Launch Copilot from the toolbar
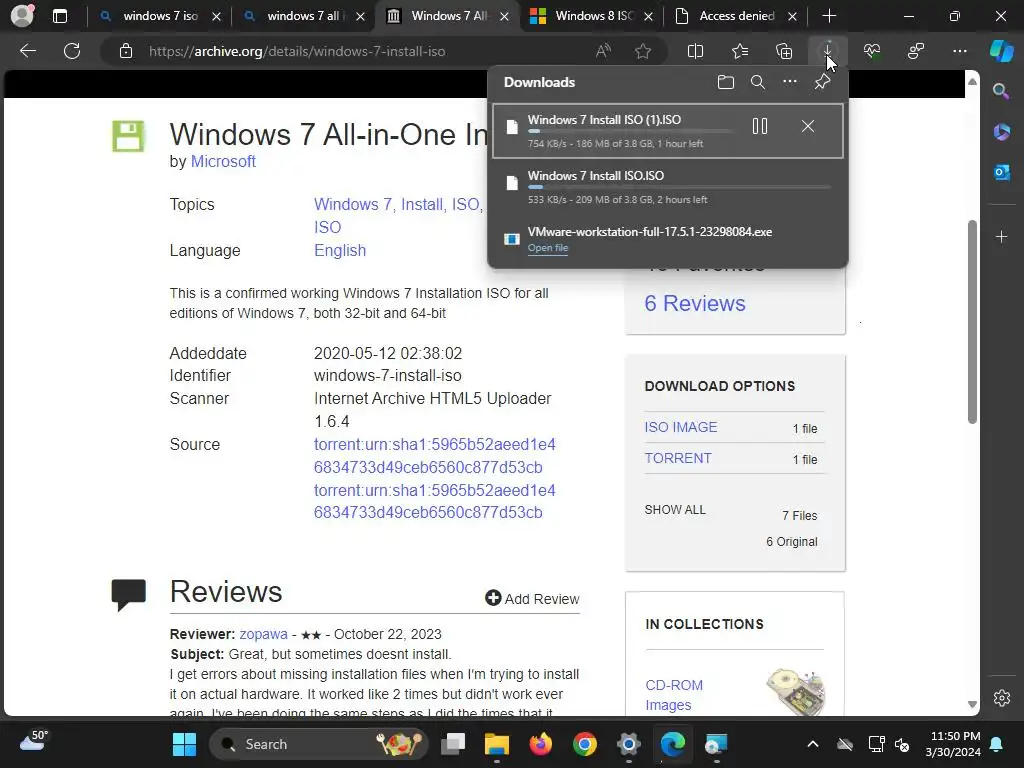This screenshot has width=1024, height=768. [x=1001, y=51]
